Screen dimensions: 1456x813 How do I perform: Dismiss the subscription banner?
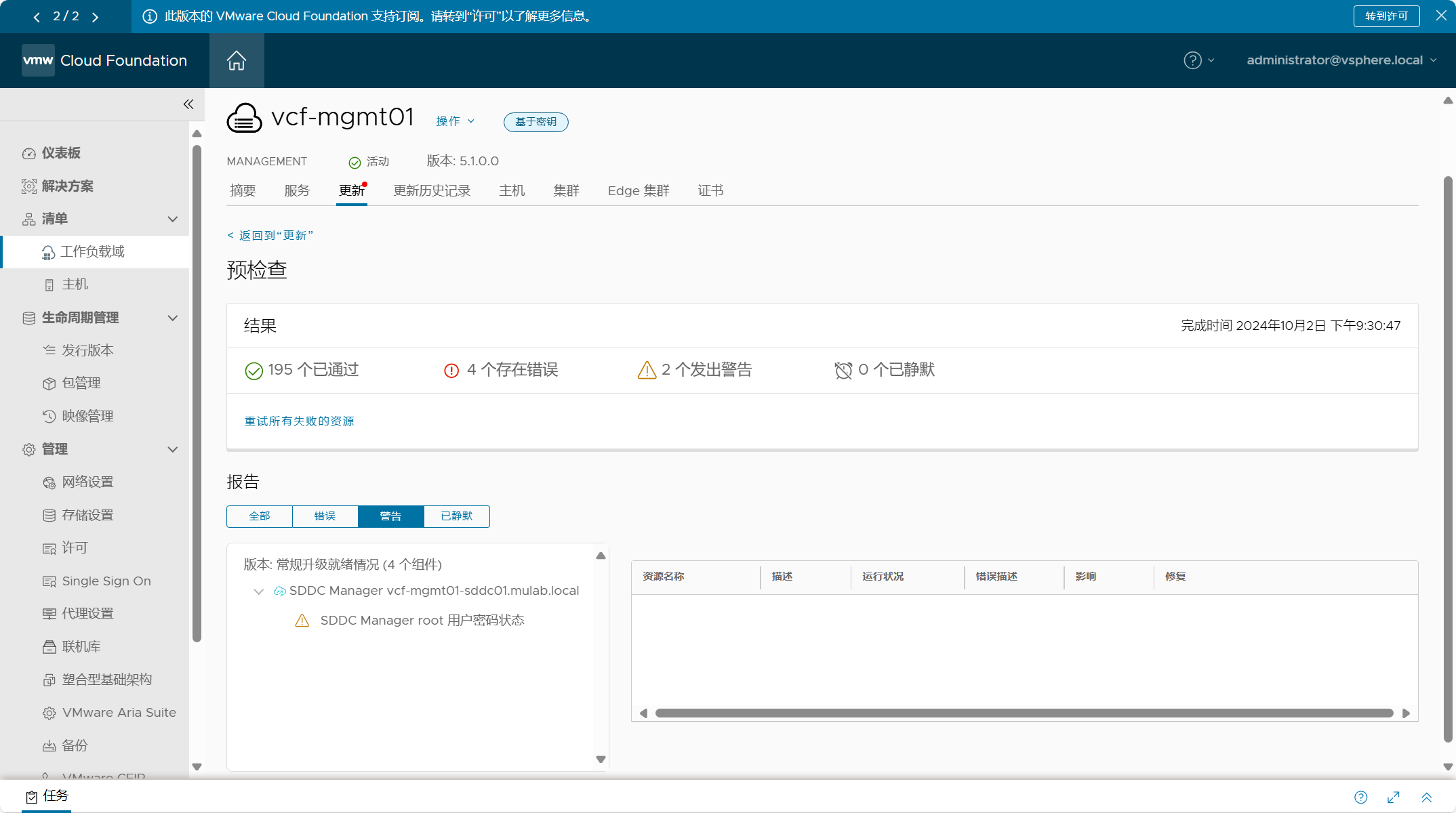point(1441,16)
